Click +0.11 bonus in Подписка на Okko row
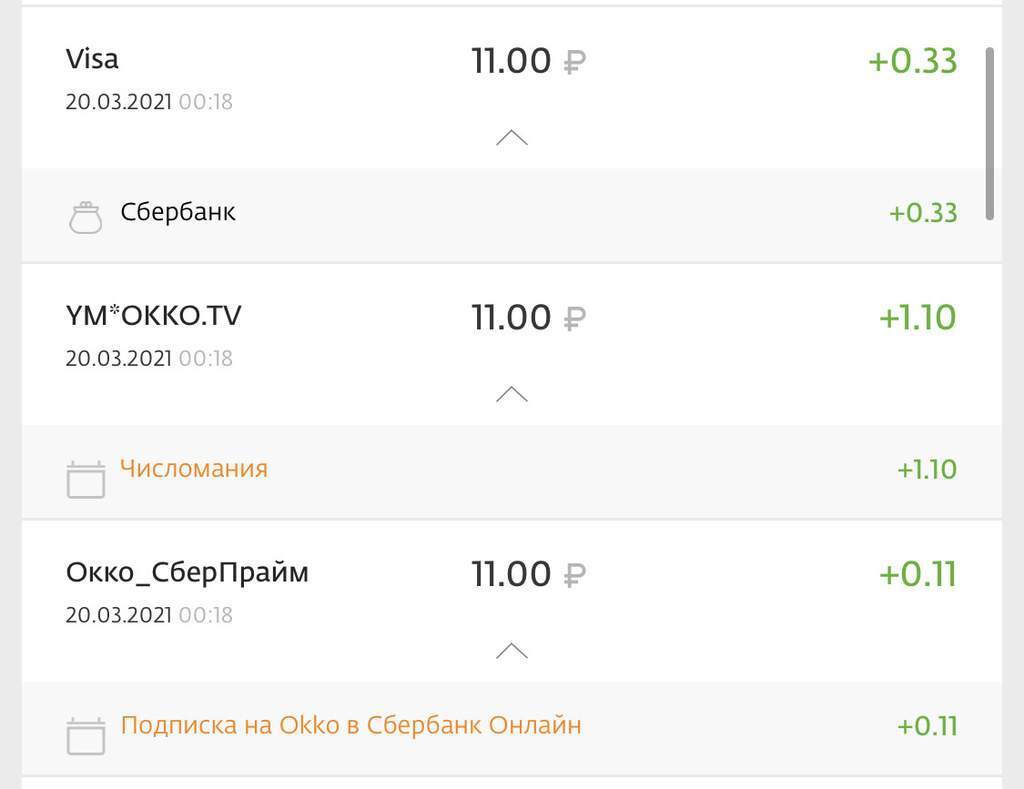The width and height of the screenshot is (1024, 789). pos(926,726)
